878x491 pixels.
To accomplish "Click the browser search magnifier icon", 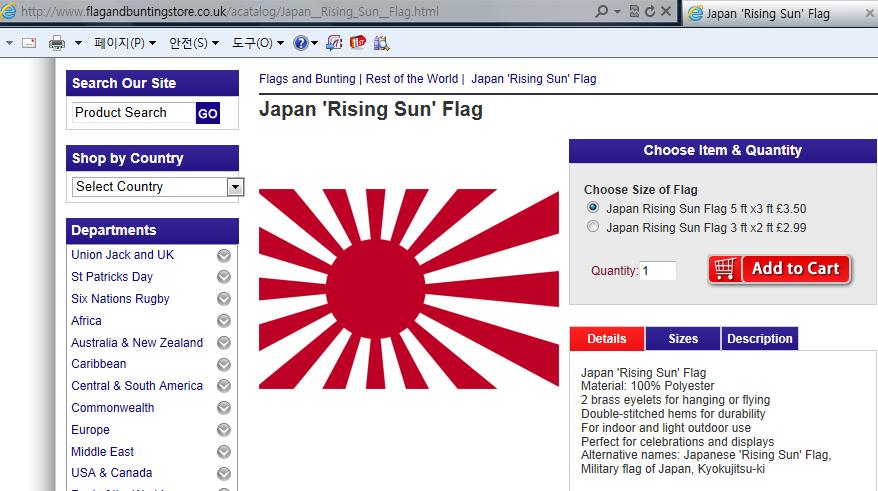I will (x=601, y=11).
